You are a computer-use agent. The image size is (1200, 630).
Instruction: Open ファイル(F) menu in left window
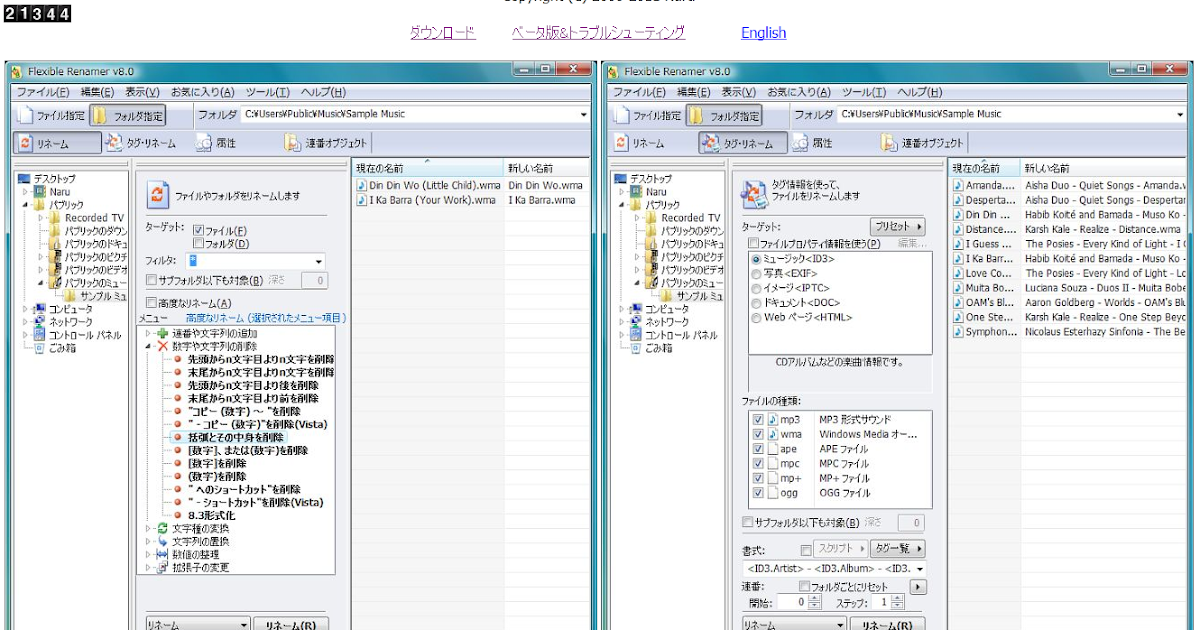click(x=43, y=92)
